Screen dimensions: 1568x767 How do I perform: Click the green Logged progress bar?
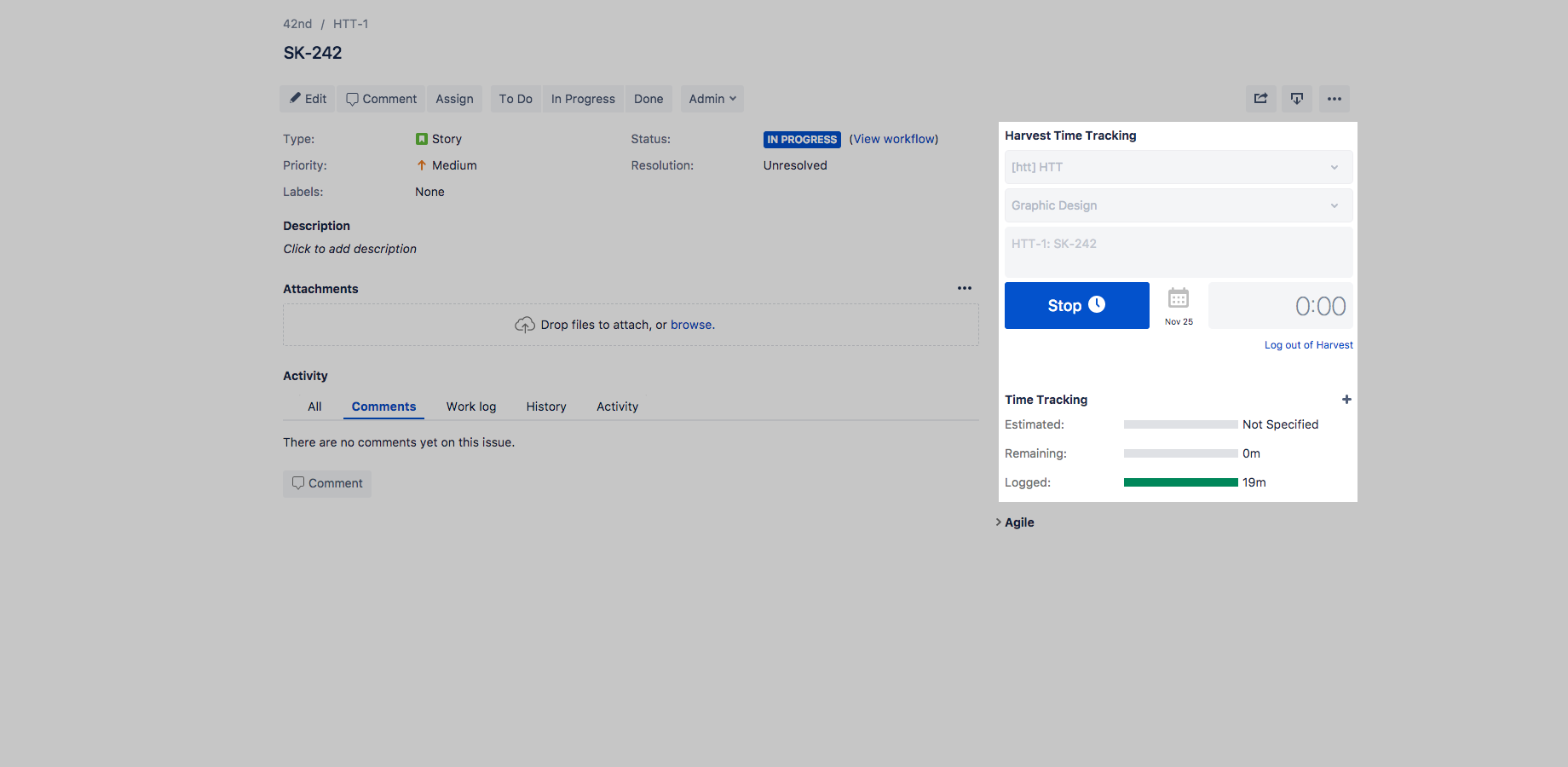click(x=1180, y=482)
